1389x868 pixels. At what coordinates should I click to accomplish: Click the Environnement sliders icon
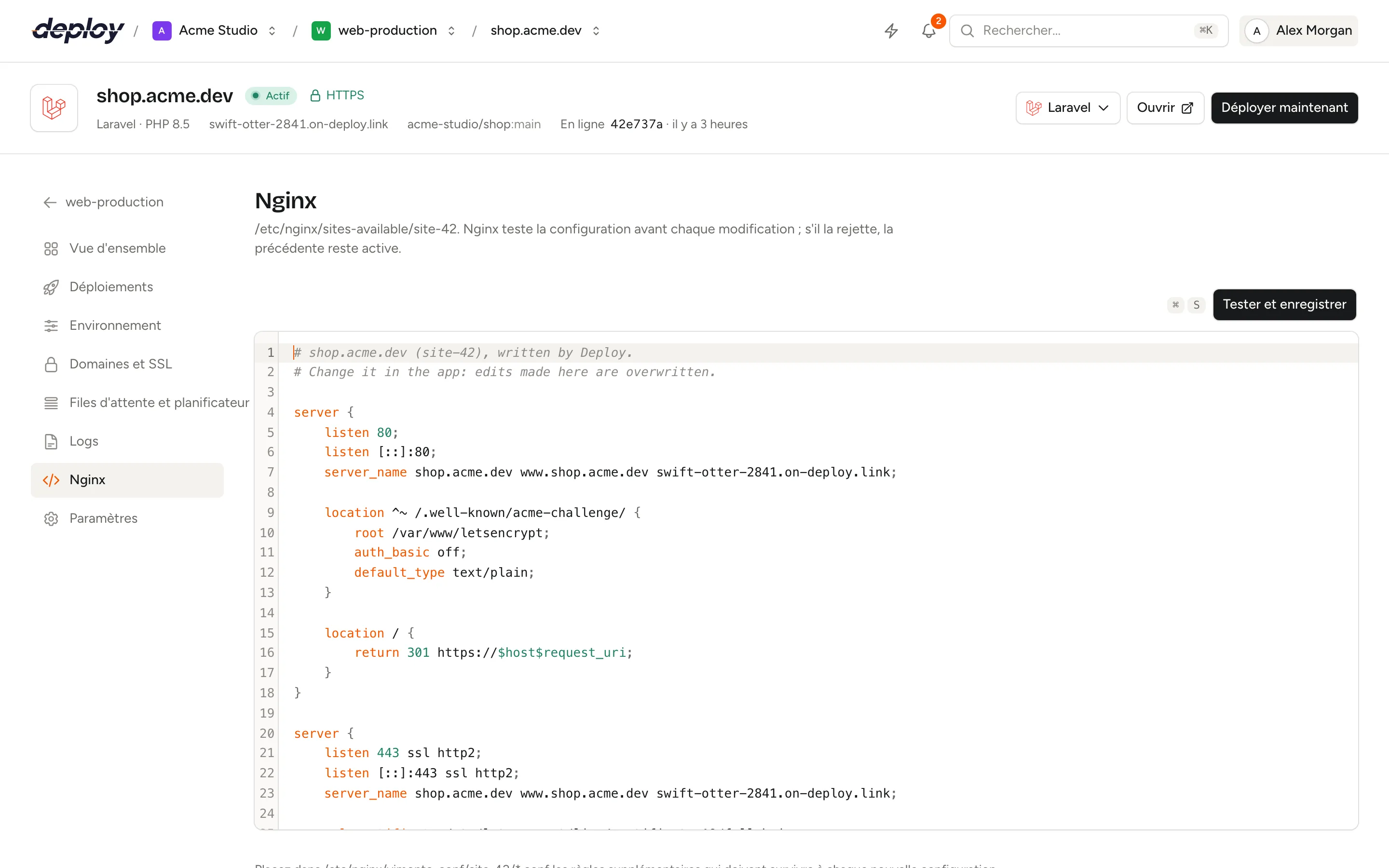[51, 325]
